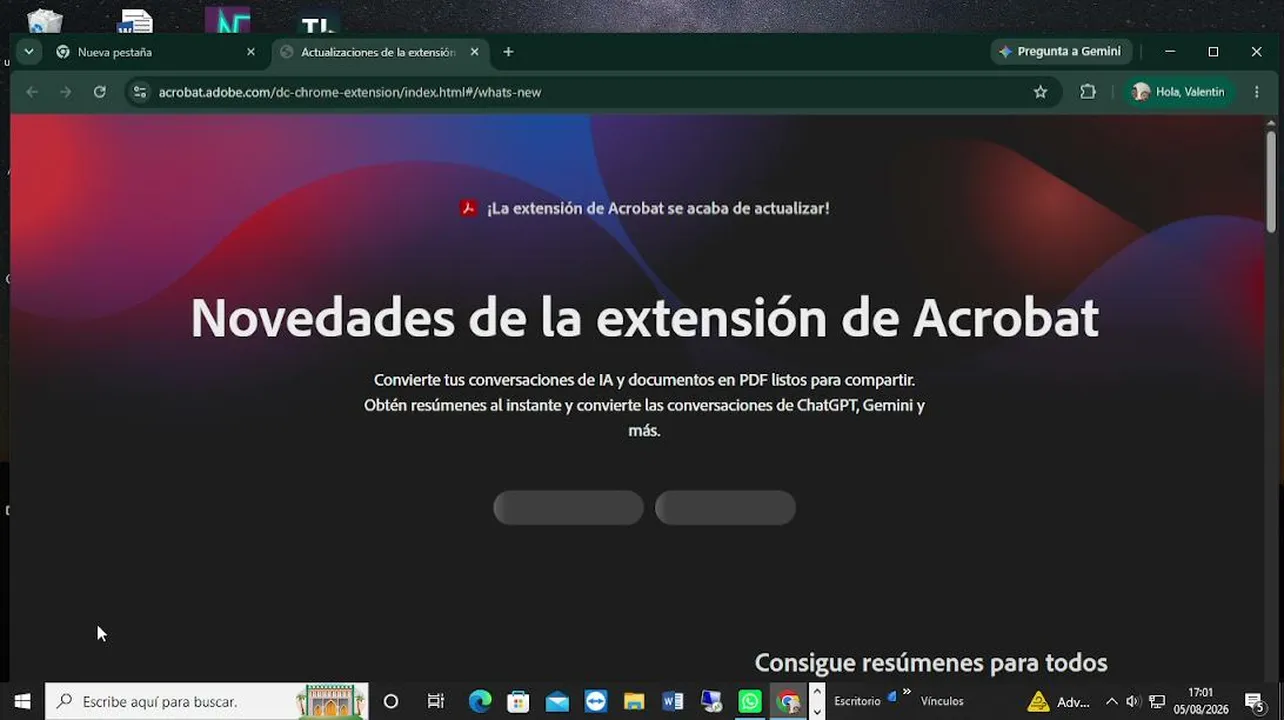This screenshot has width=1284, height=720.
Task: Open a new tab with the plus button
Action: (x=508, y=52)
